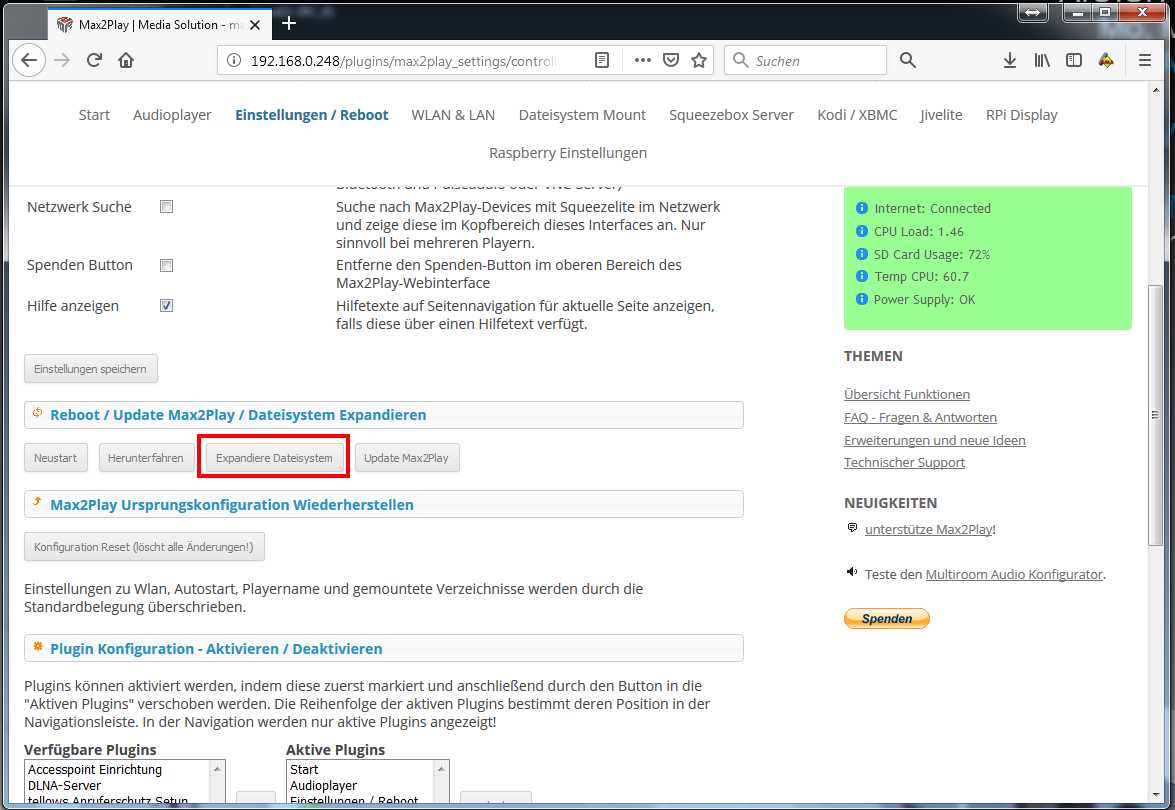Open Dateisystem Mount navigation item
The image size is (1175, 810).
click(x=582, y=115)
